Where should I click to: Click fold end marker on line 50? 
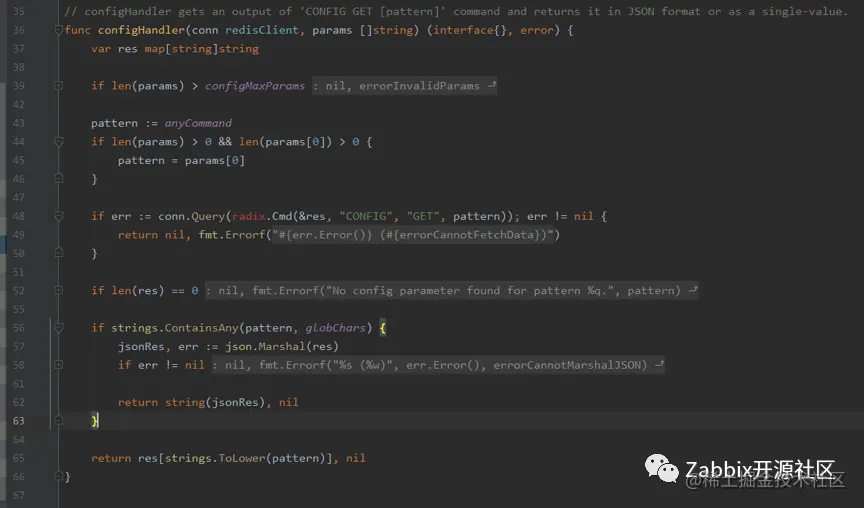click(x=58, y=253)
